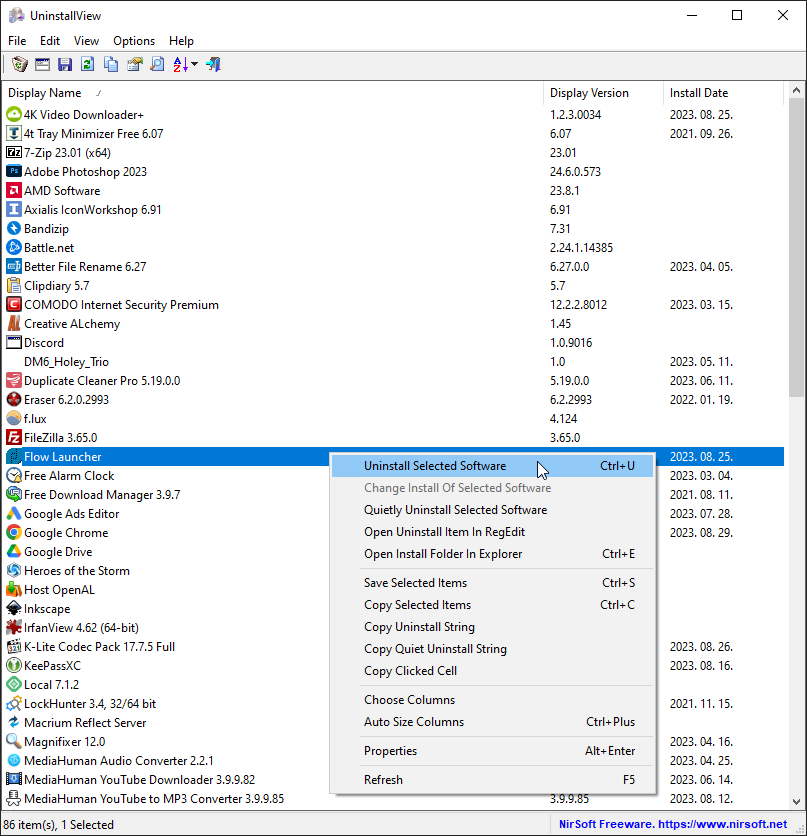The height and width of the screenshot is (836, 807).
Task: Click the FileZilla red icon
Action: point(14,437)
